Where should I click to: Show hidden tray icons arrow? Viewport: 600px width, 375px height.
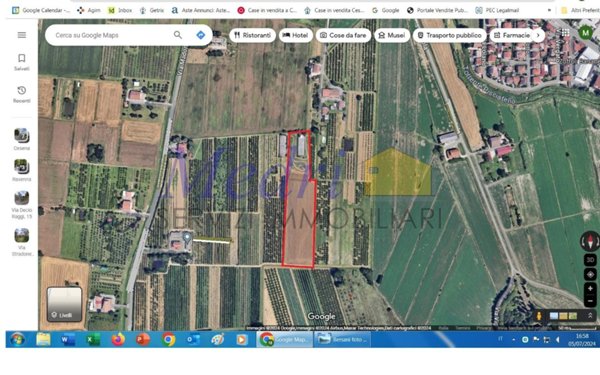(x=514, y=339)
